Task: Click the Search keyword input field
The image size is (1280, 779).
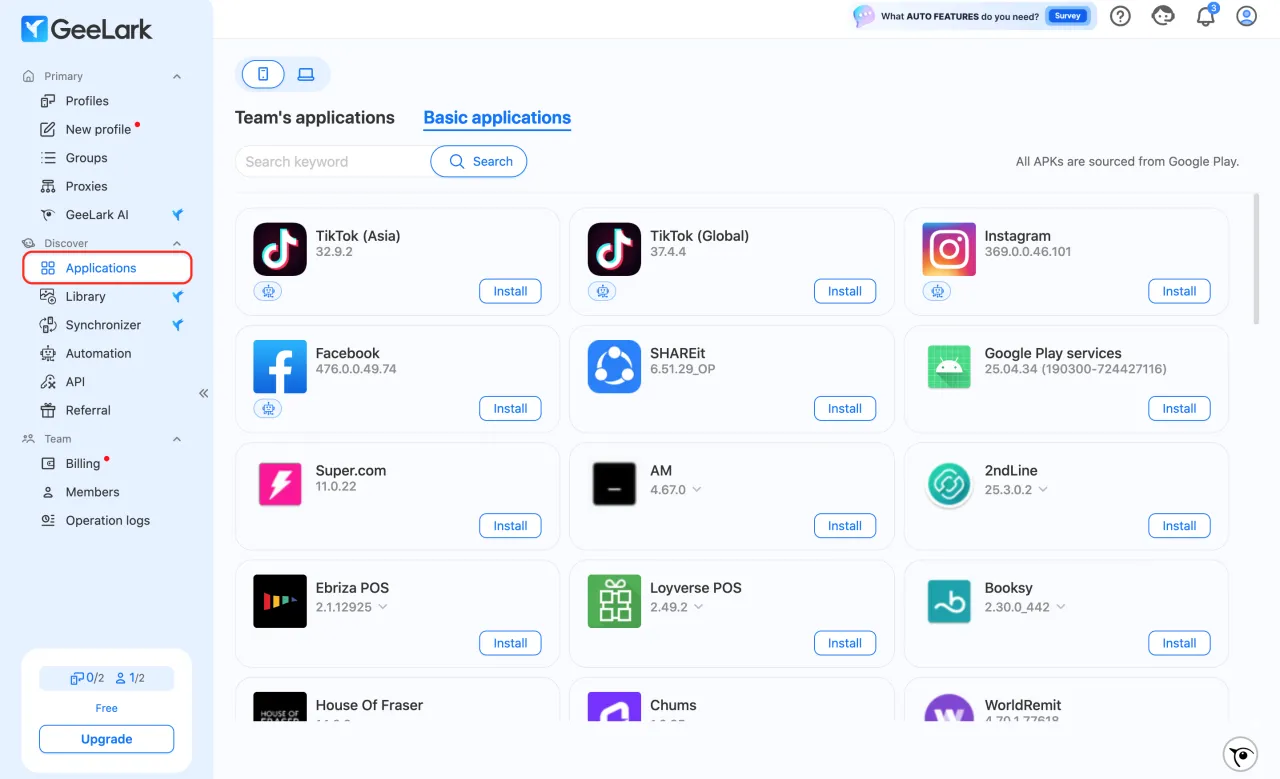Action: (x=333, y=161)
